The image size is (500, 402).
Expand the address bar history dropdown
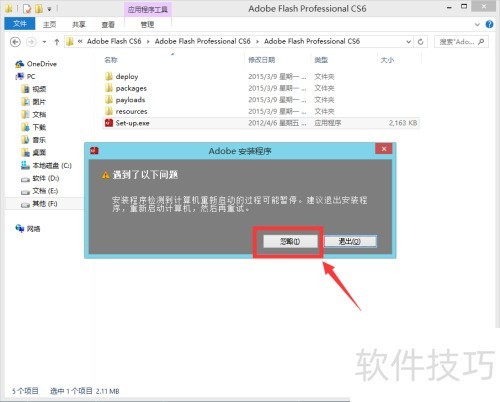(x=408, y=42)
